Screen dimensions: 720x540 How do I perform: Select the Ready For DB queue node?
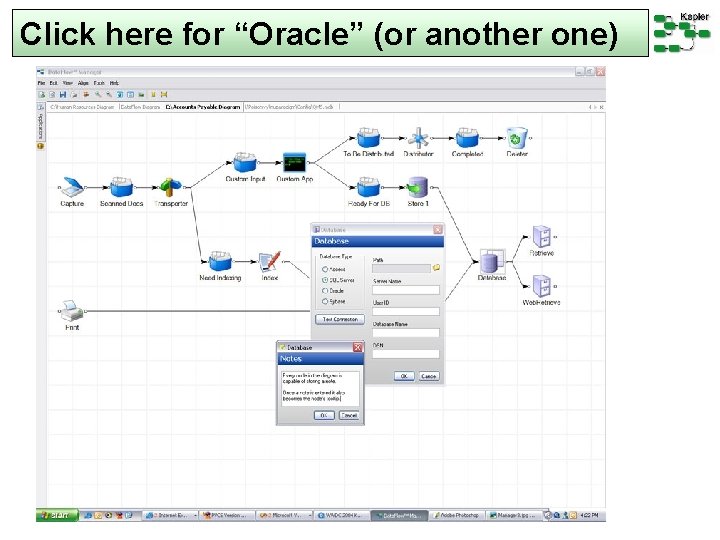pos(368,187)
